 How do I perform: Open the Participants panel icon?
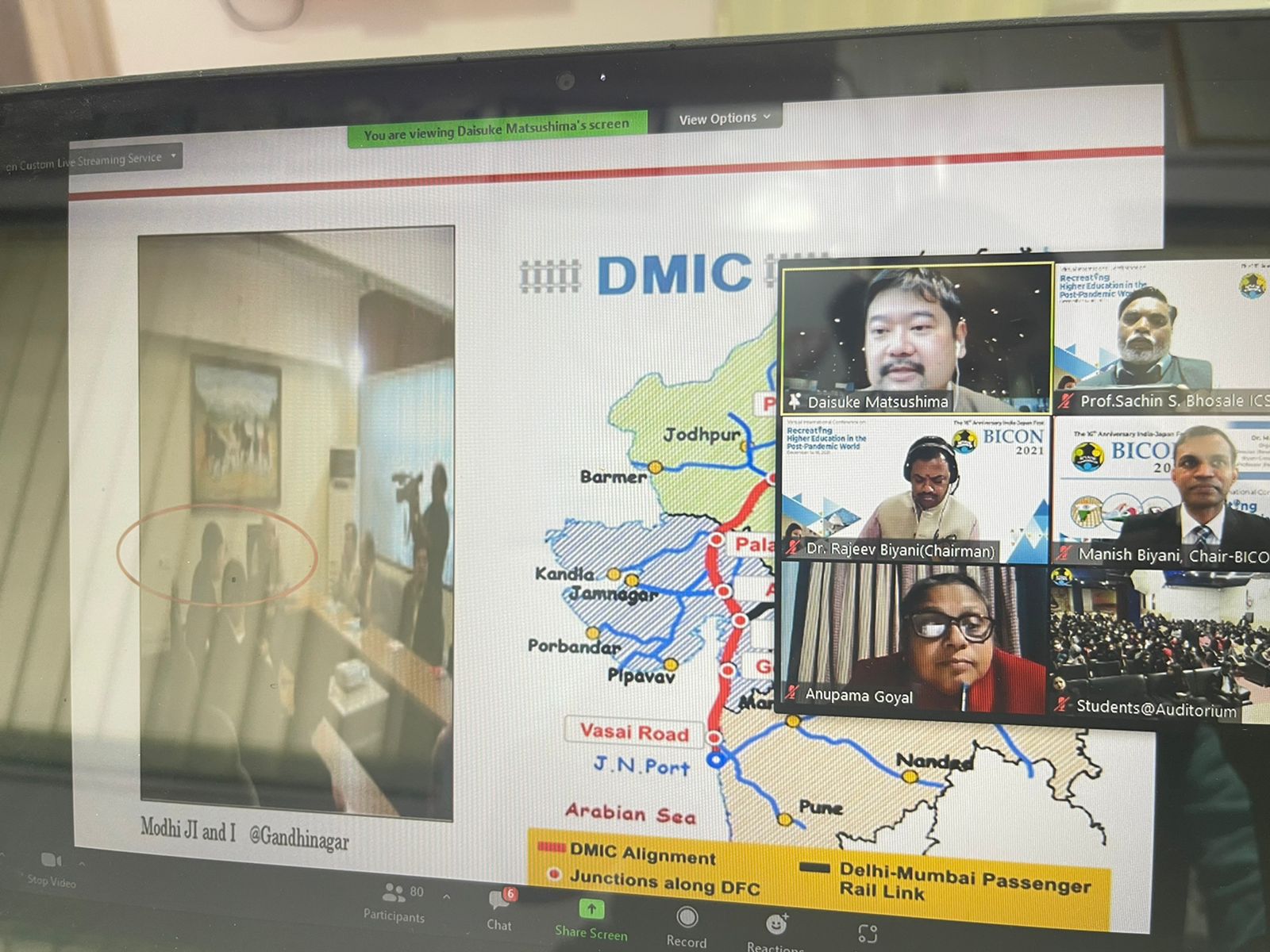[394, 893]
